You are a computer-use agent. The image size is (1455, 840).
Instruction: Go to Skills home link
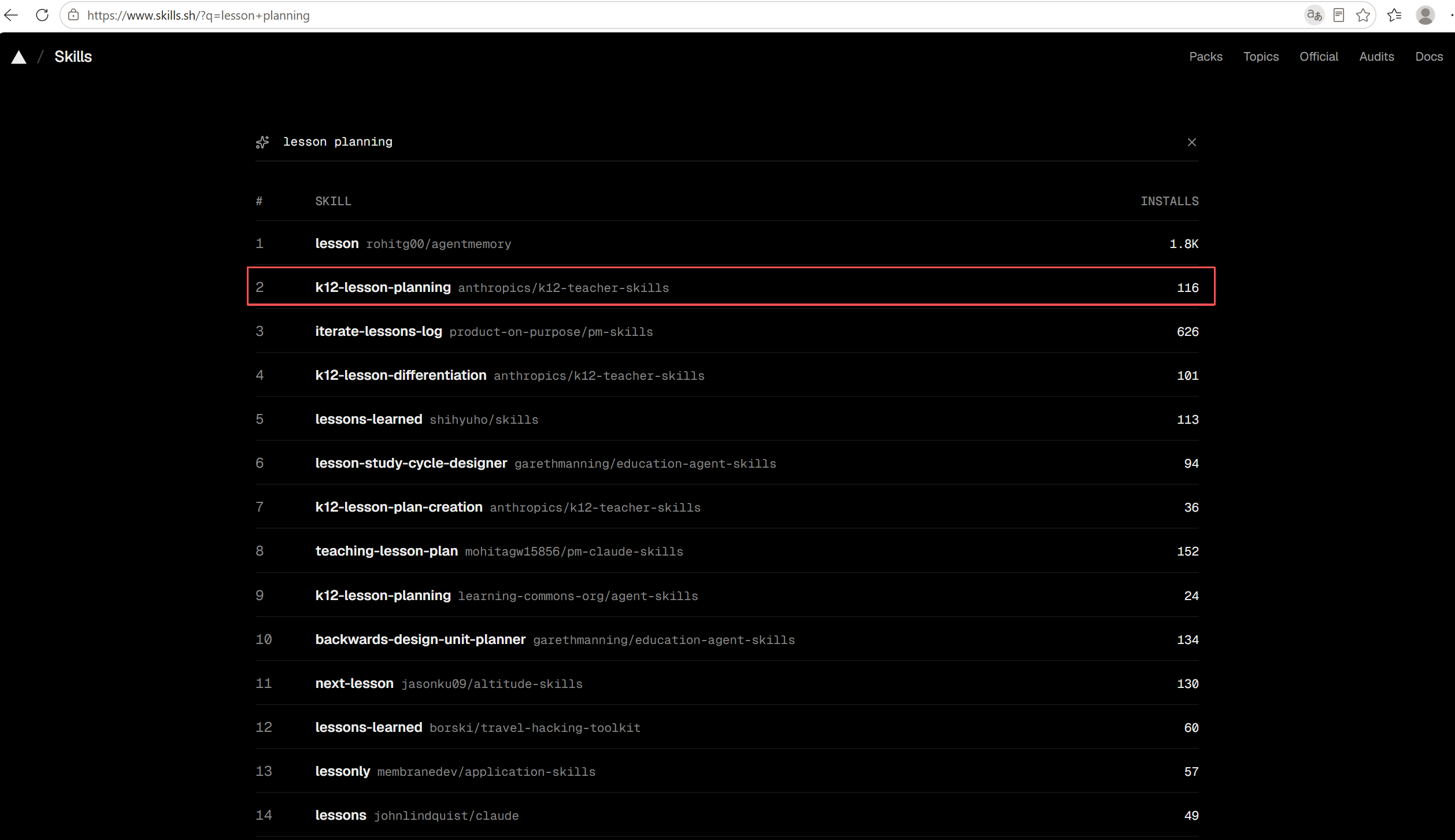(73, 57)
